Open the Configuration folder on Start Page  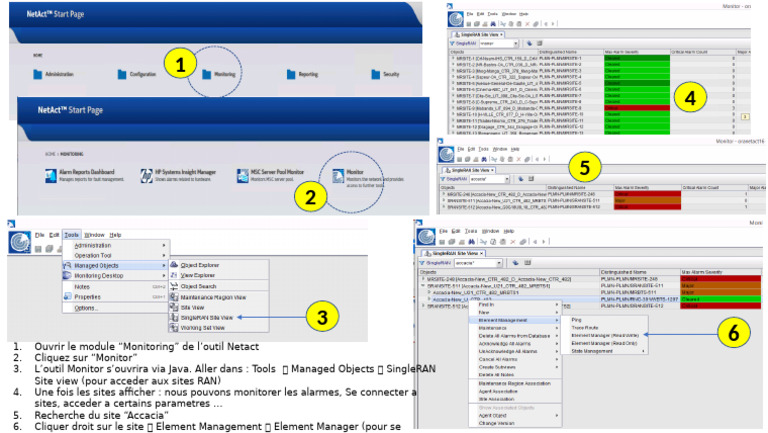tap(137, 74)
